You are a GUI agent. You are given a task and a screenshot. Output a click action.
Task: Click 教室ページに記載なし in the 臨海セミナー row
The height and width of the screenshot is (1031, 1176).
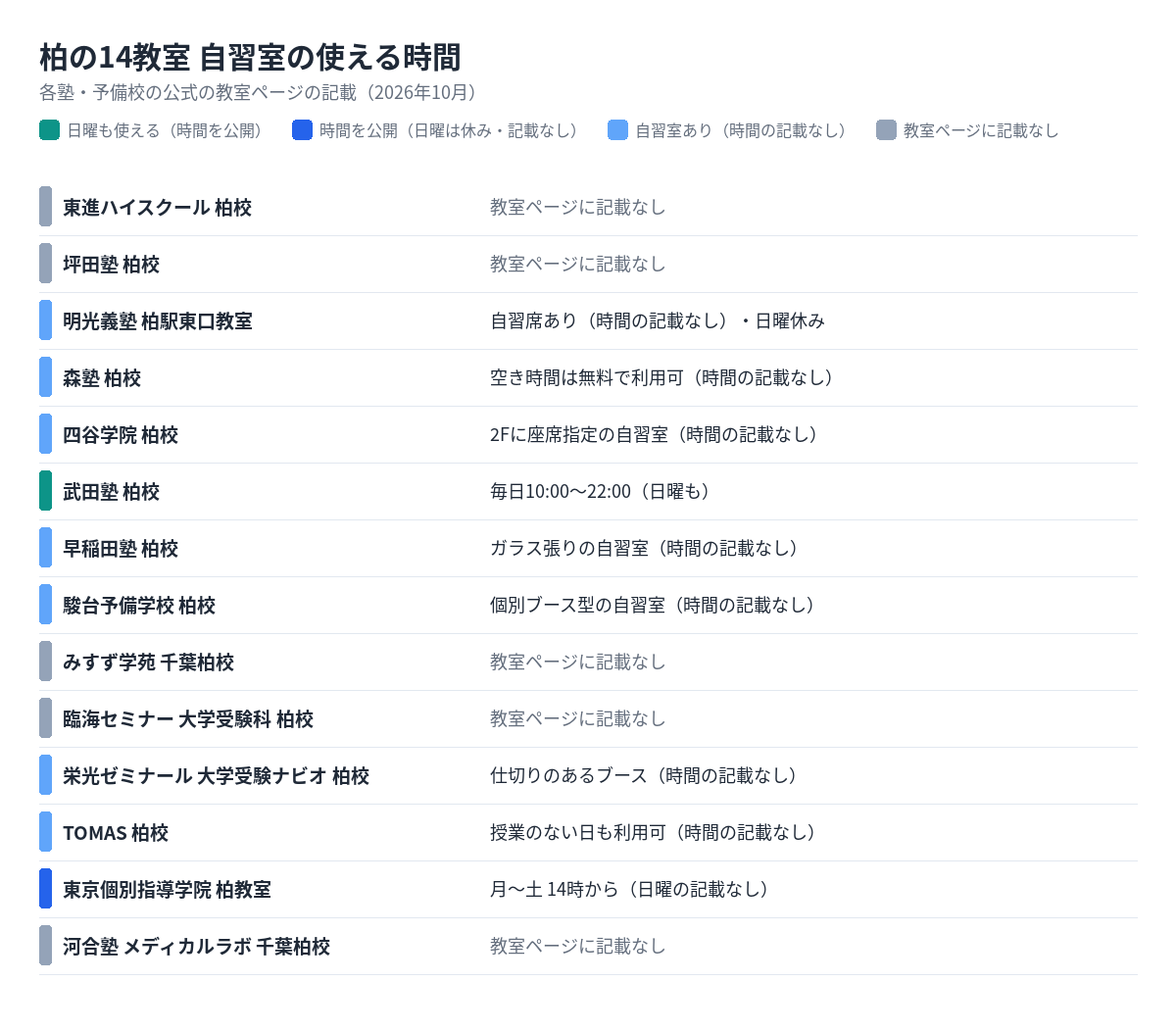click(x=578, y=718)
